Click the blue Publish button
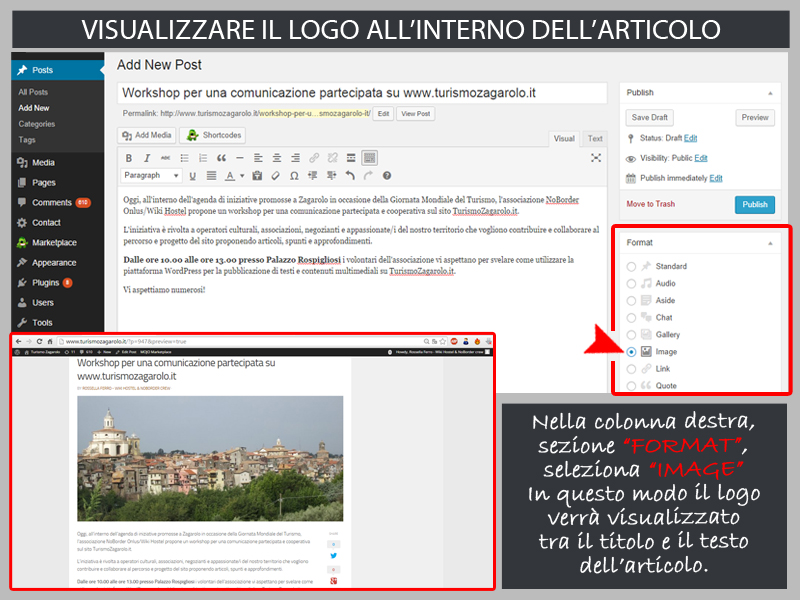800x600 pixels. [x=755, y=205]
